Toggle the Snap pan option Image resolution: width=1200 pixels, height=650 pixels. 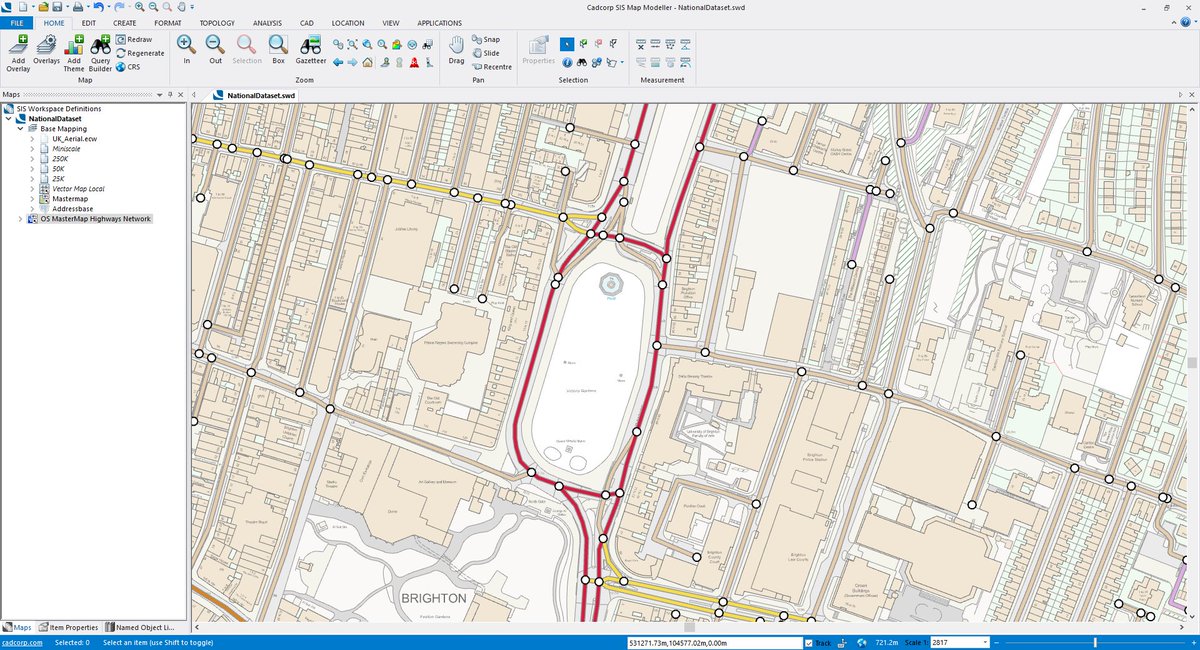click(x=485, y=39)
